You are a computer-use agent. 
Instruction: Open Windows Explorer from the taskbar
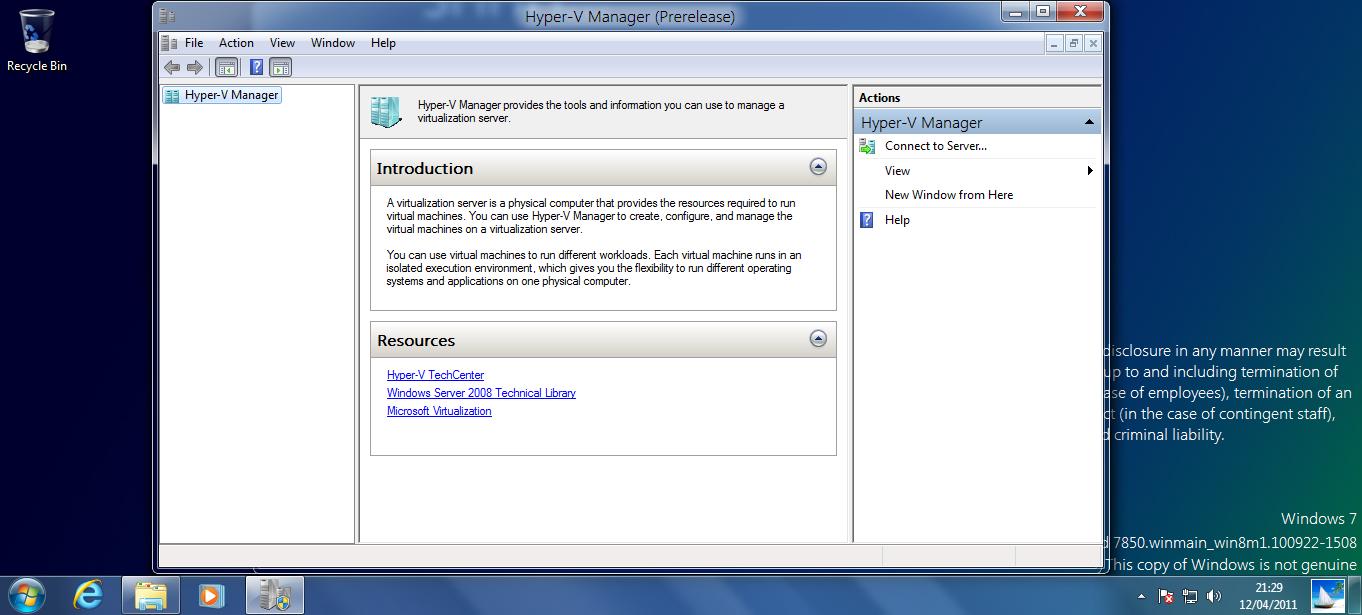tap(151, 595)
